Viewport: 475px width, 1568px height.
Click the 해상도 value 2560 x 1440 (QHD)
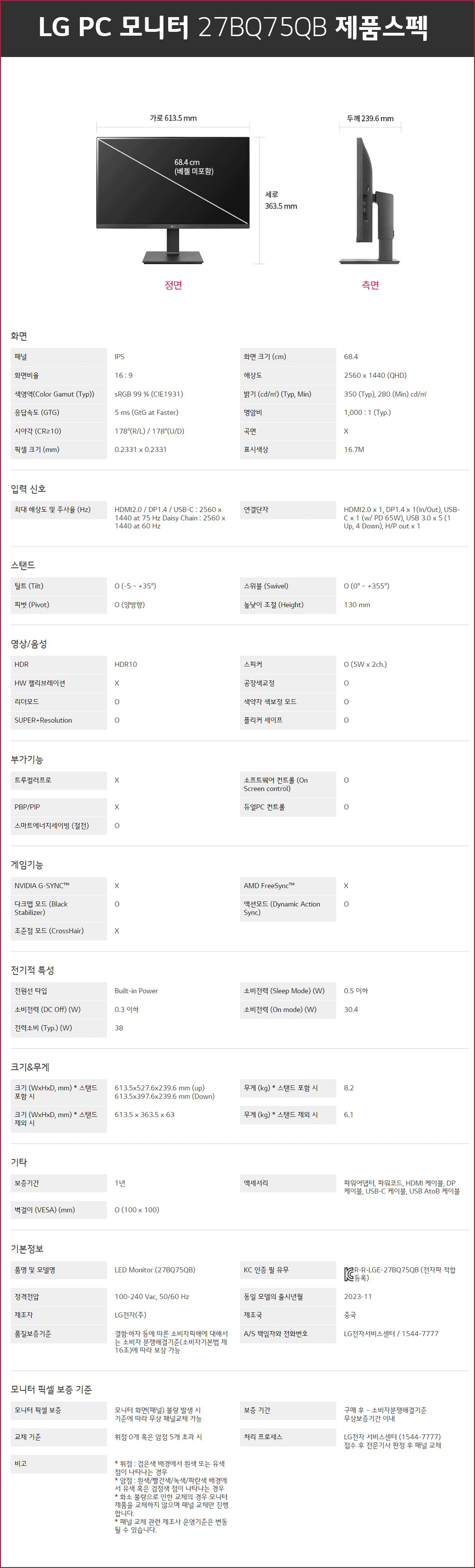pos(375,375)
